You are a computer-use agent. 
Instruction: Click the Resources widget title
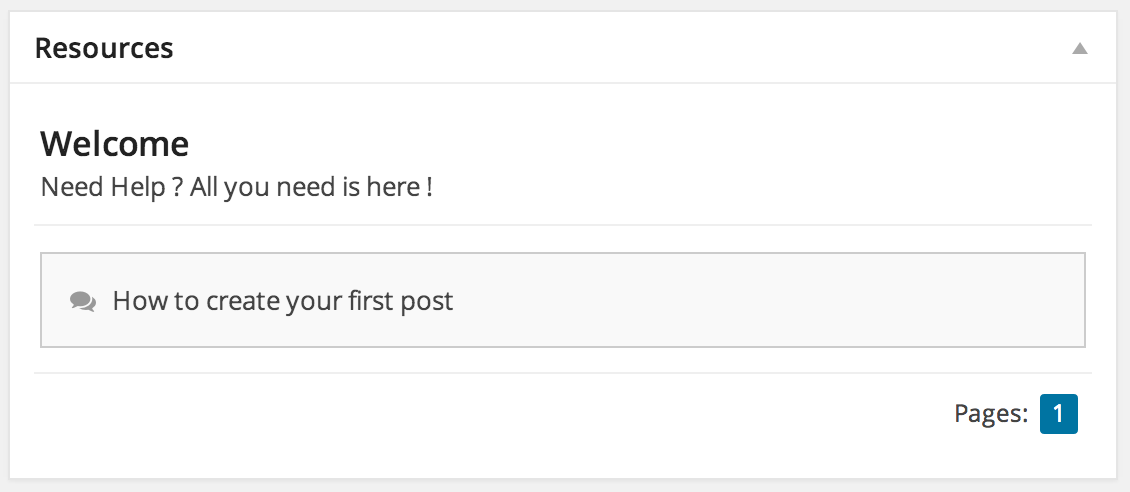point(104,48)
